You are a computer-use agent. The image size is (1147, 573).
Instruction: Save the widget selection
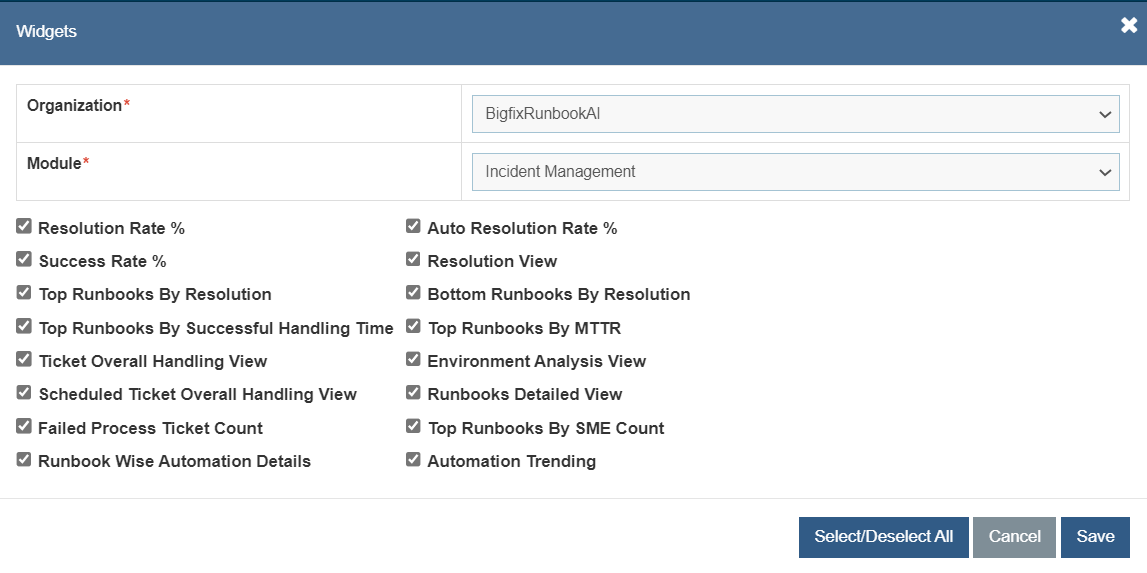tap(1095, 537)
